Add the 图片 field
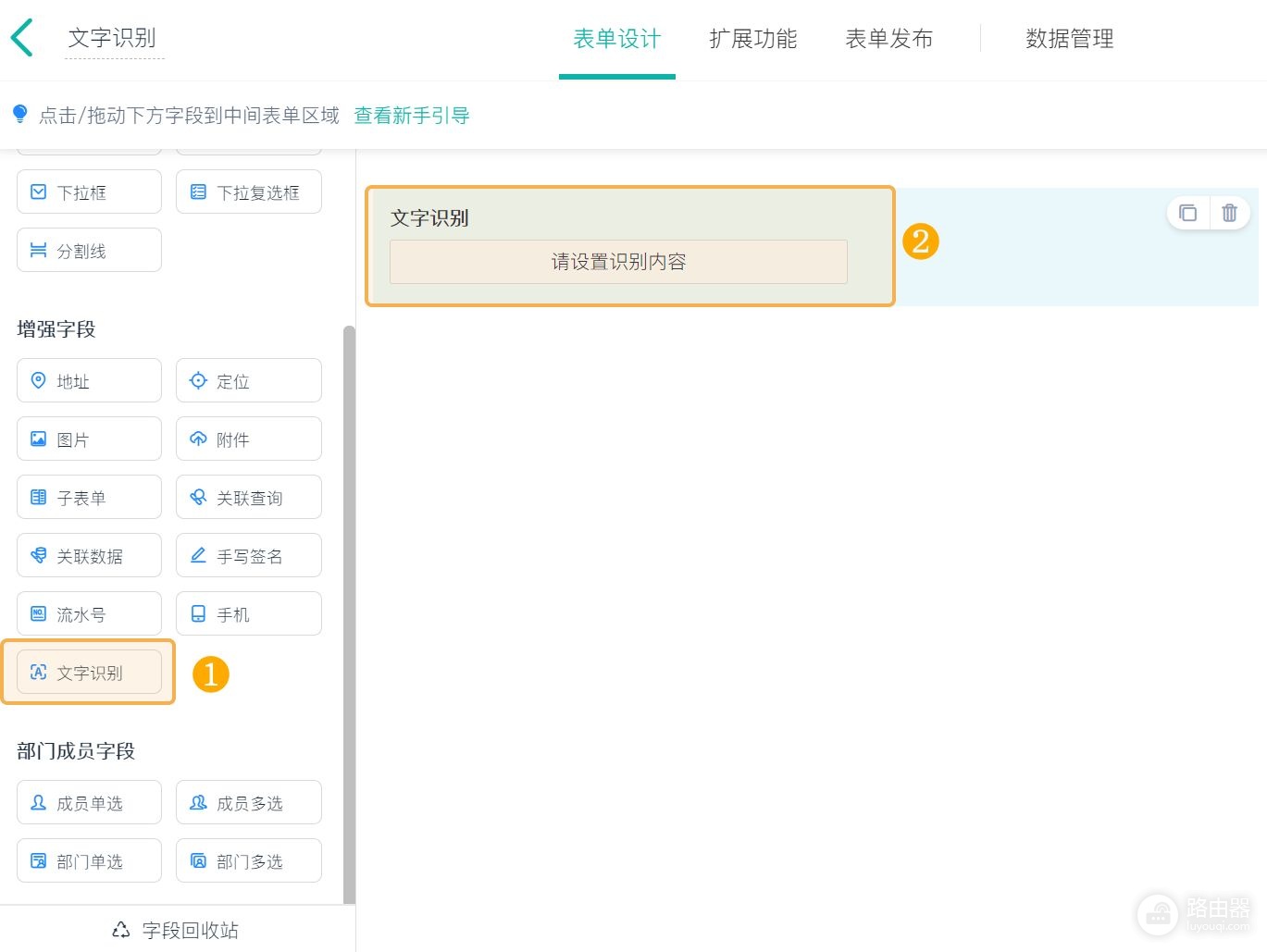 click(x=89, y=439)
